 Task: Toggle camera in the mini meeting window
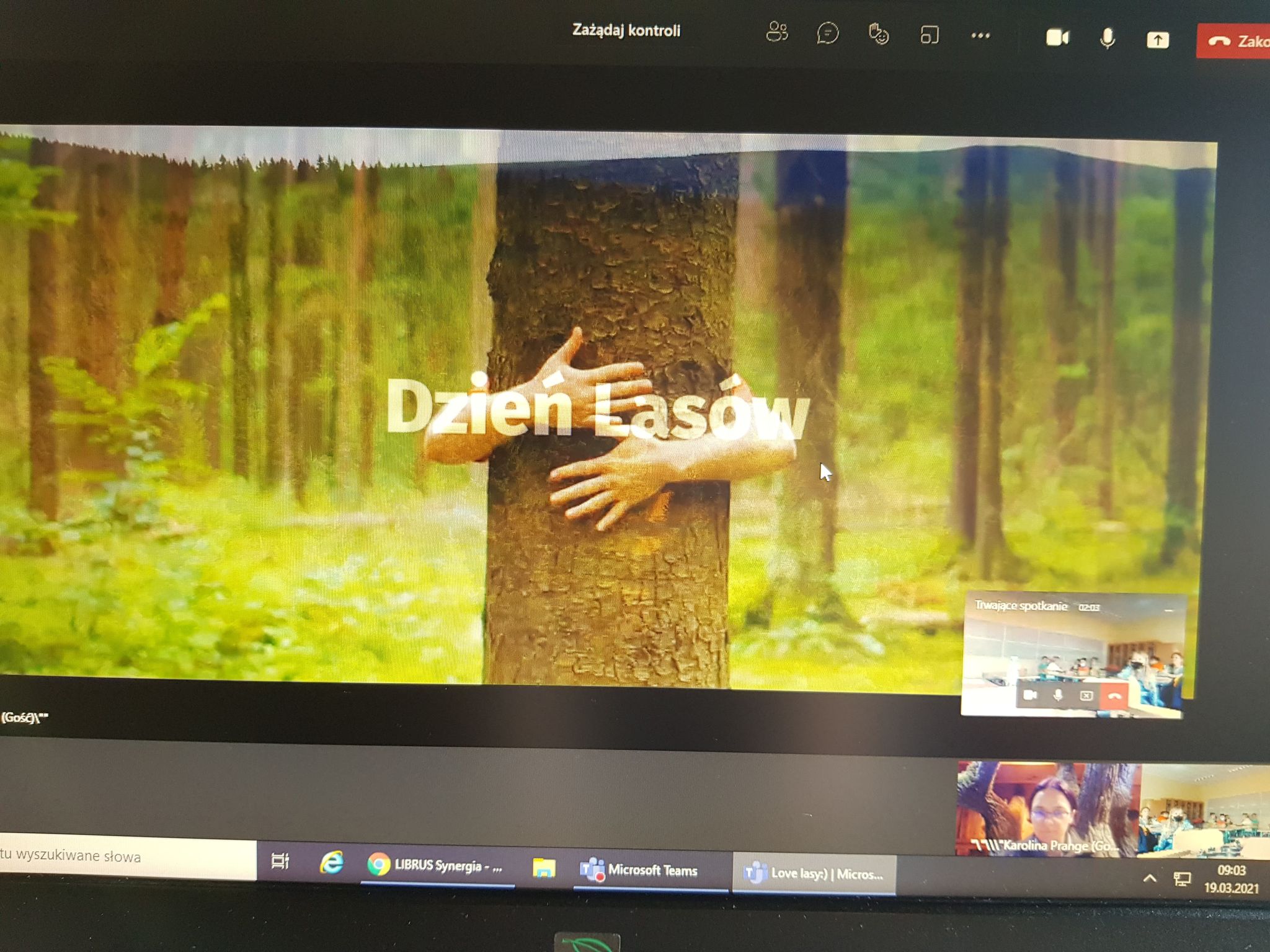[x=1030, y=695]
